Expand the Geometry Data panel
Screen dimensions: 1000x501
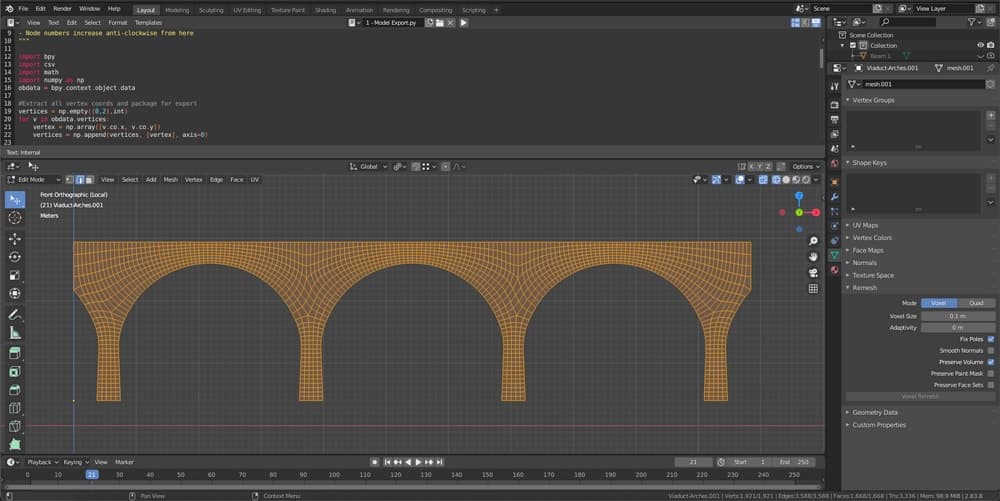[x=874, y=412]
